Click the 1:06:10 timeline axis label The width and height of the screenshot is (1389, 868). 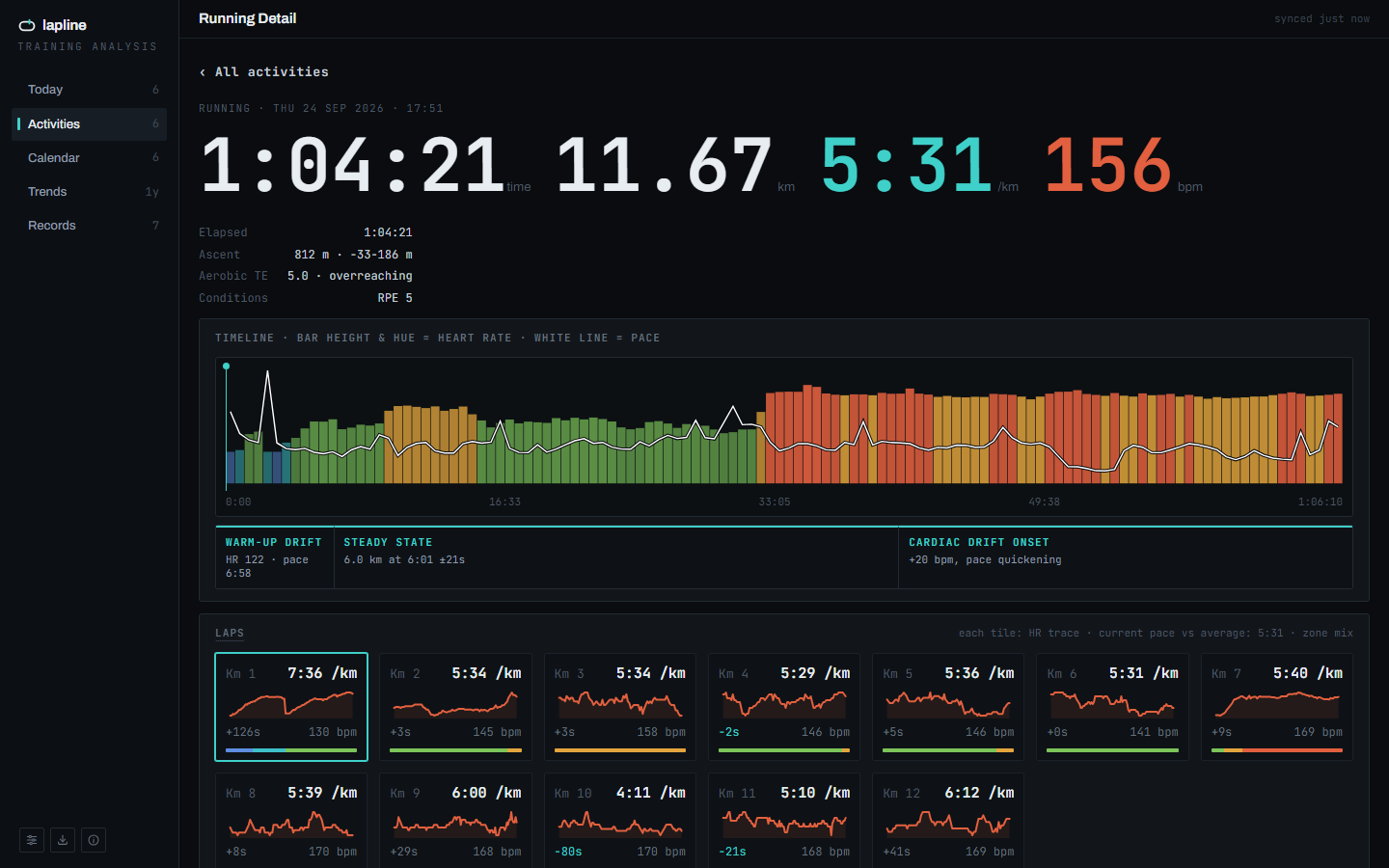point(1321,502)
